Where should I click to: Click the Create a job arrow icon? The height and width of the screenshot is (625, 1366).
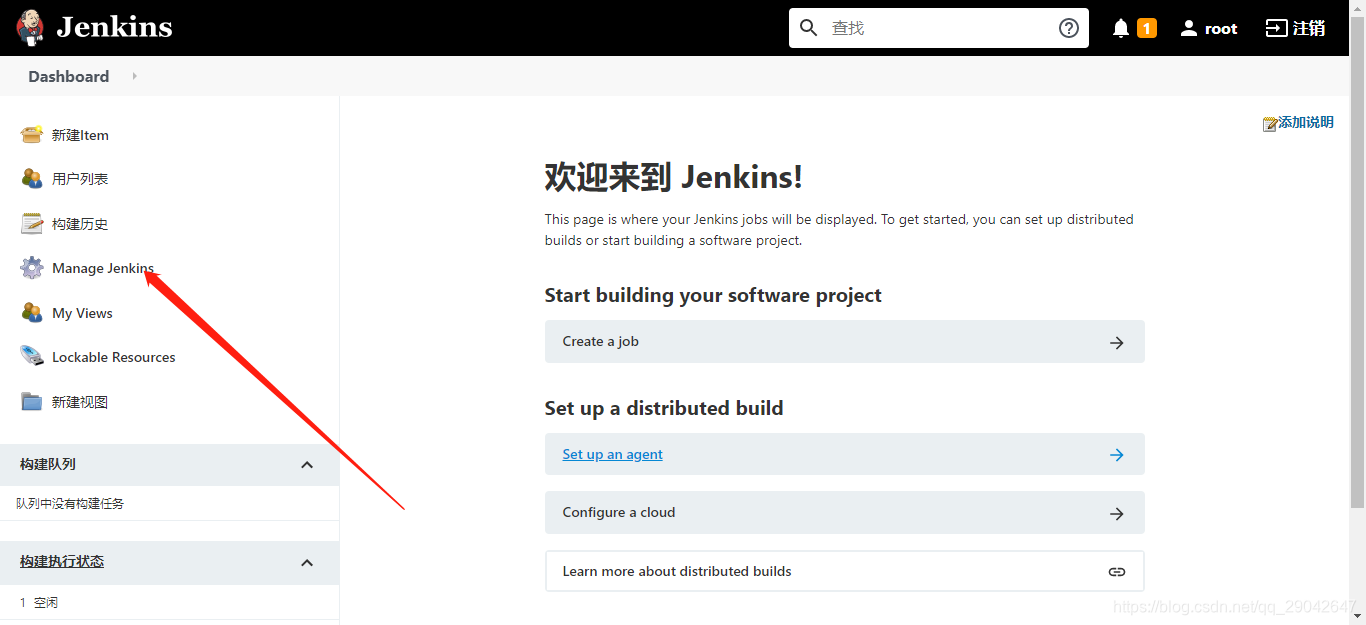[x=1117, y=342]
